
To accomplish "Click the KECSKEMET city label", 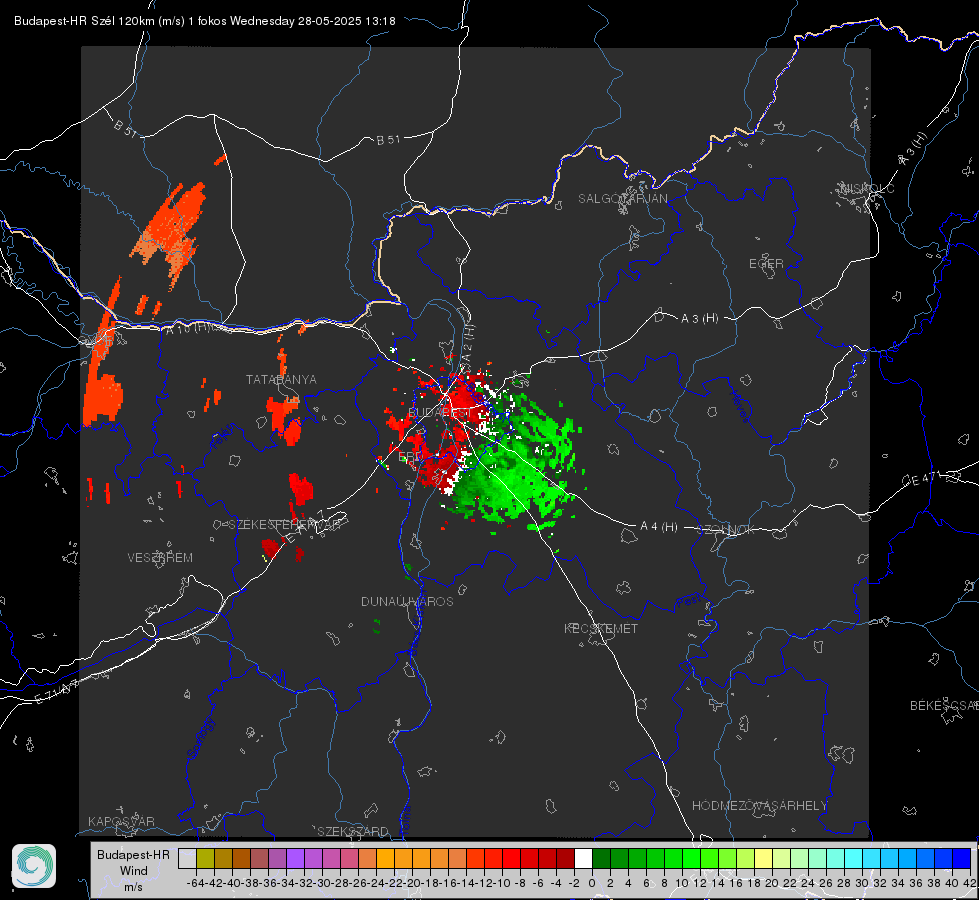I will pos(601,628).
